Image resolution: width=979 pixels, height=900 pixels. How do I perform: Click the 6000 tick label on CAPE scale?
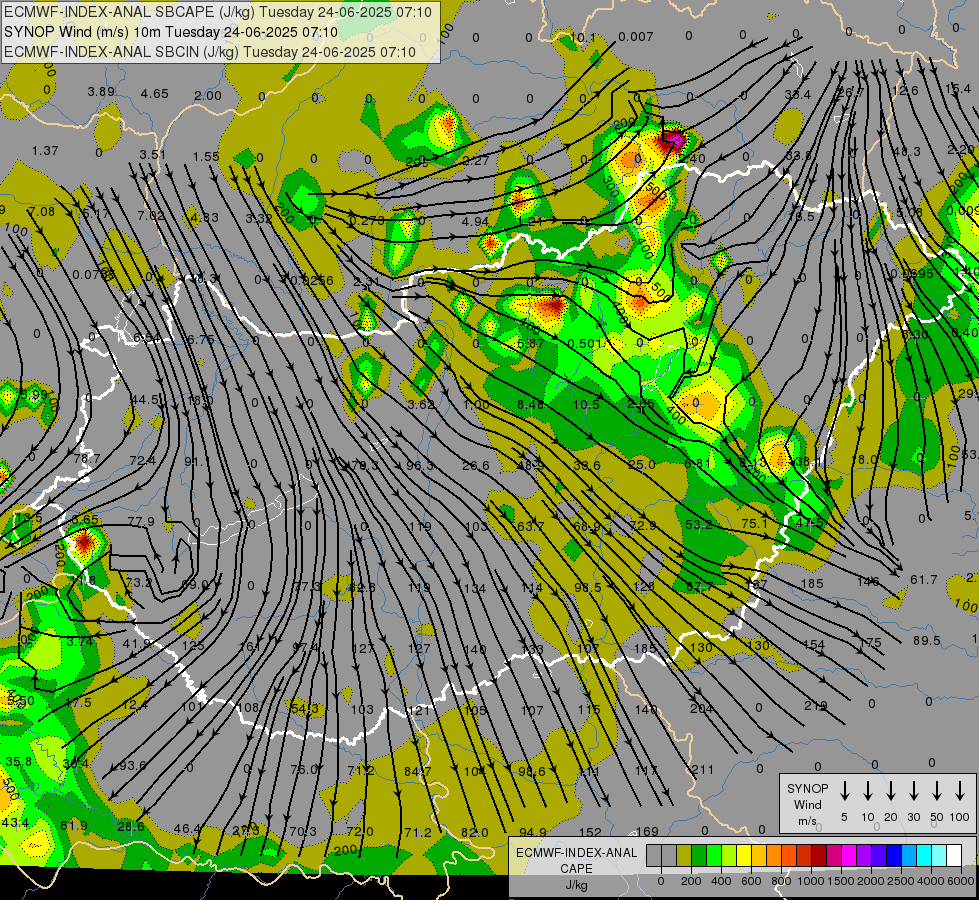(x=961, y=881)
